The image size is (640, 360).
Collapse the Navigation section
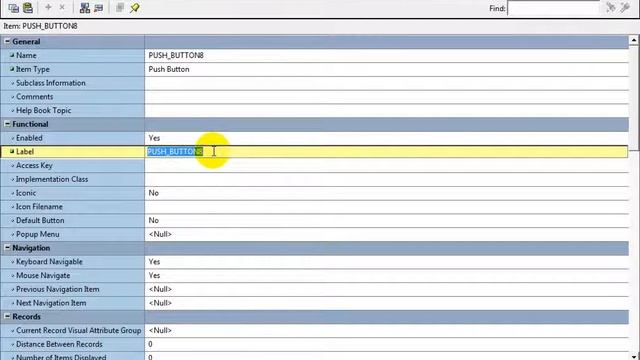pos(7,248)
